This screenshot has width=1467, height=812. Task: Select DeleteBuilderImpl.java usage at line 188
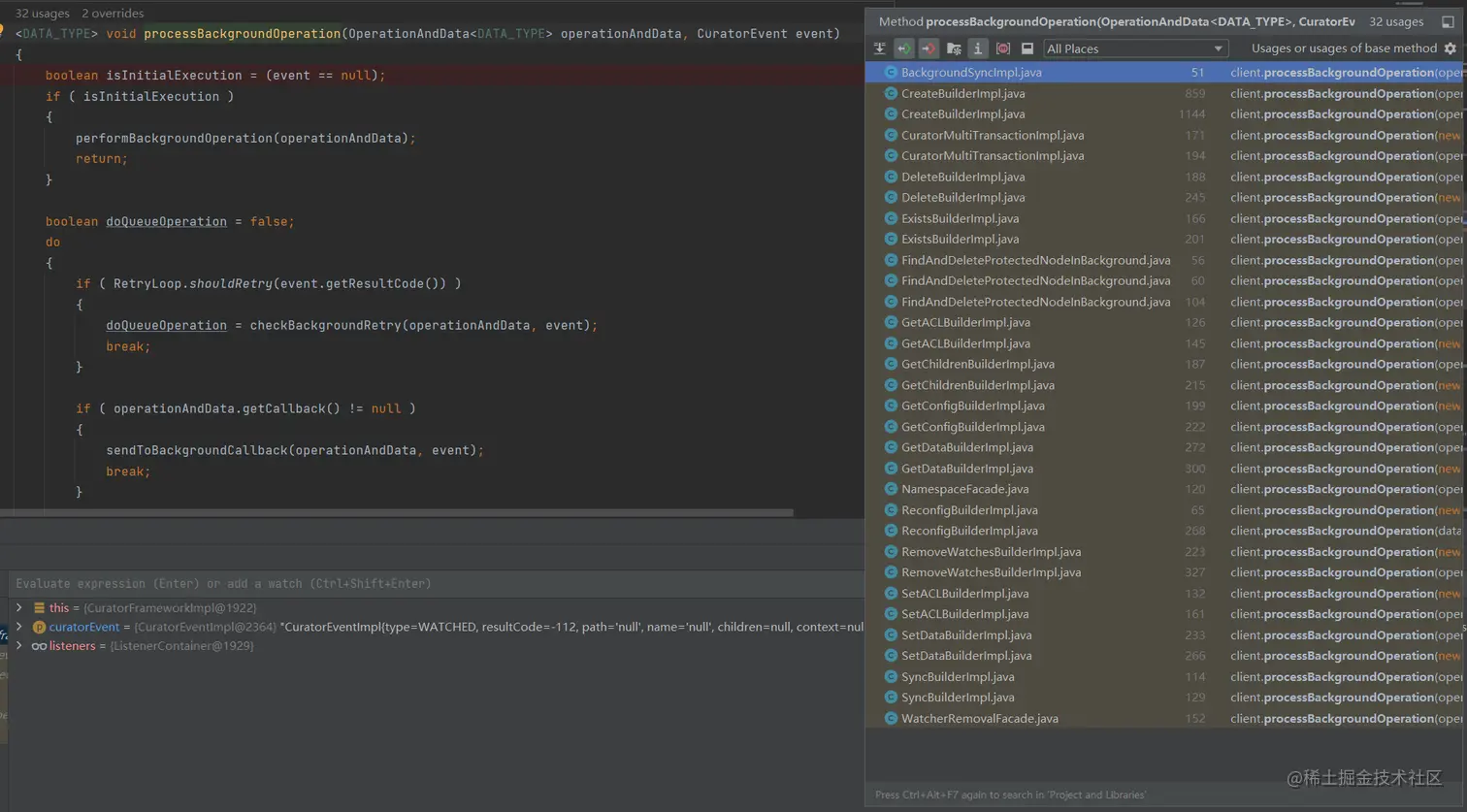click(1165, 178)
